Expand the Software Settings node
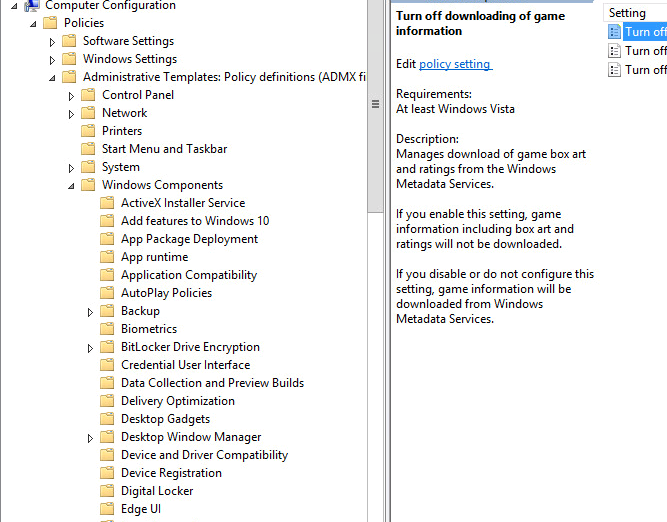 point(52,42)
